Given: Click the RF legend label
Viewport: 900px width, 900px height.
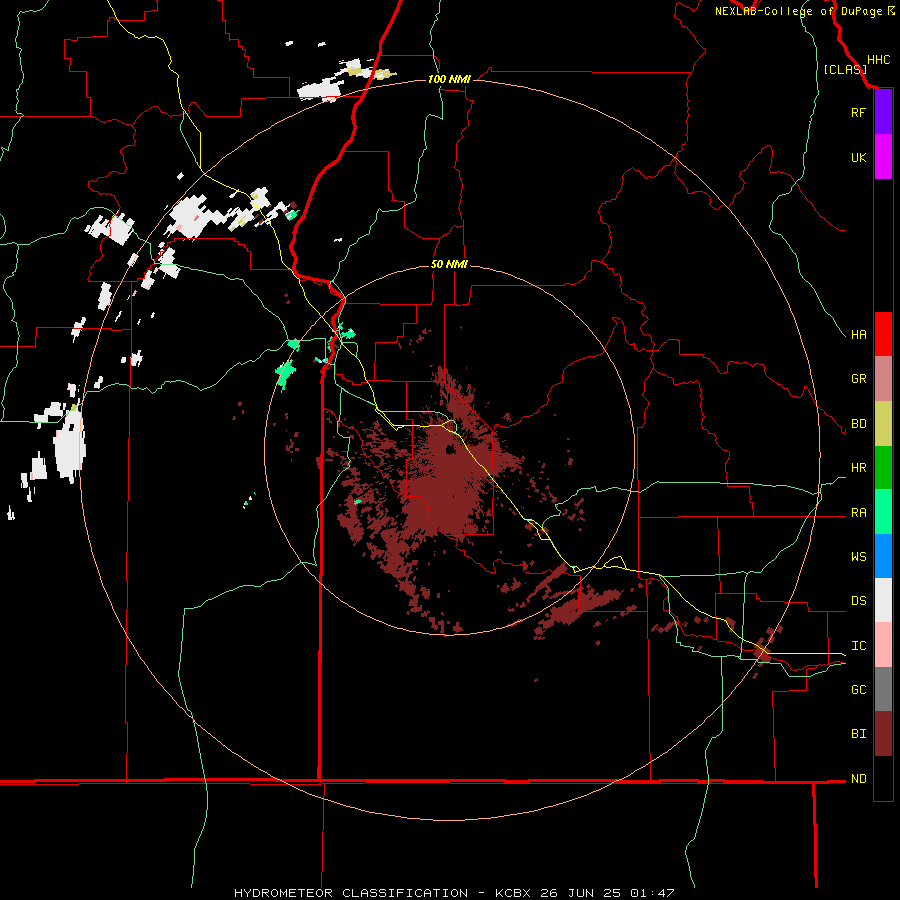Looking at the screenshot, I should (858, 112).
